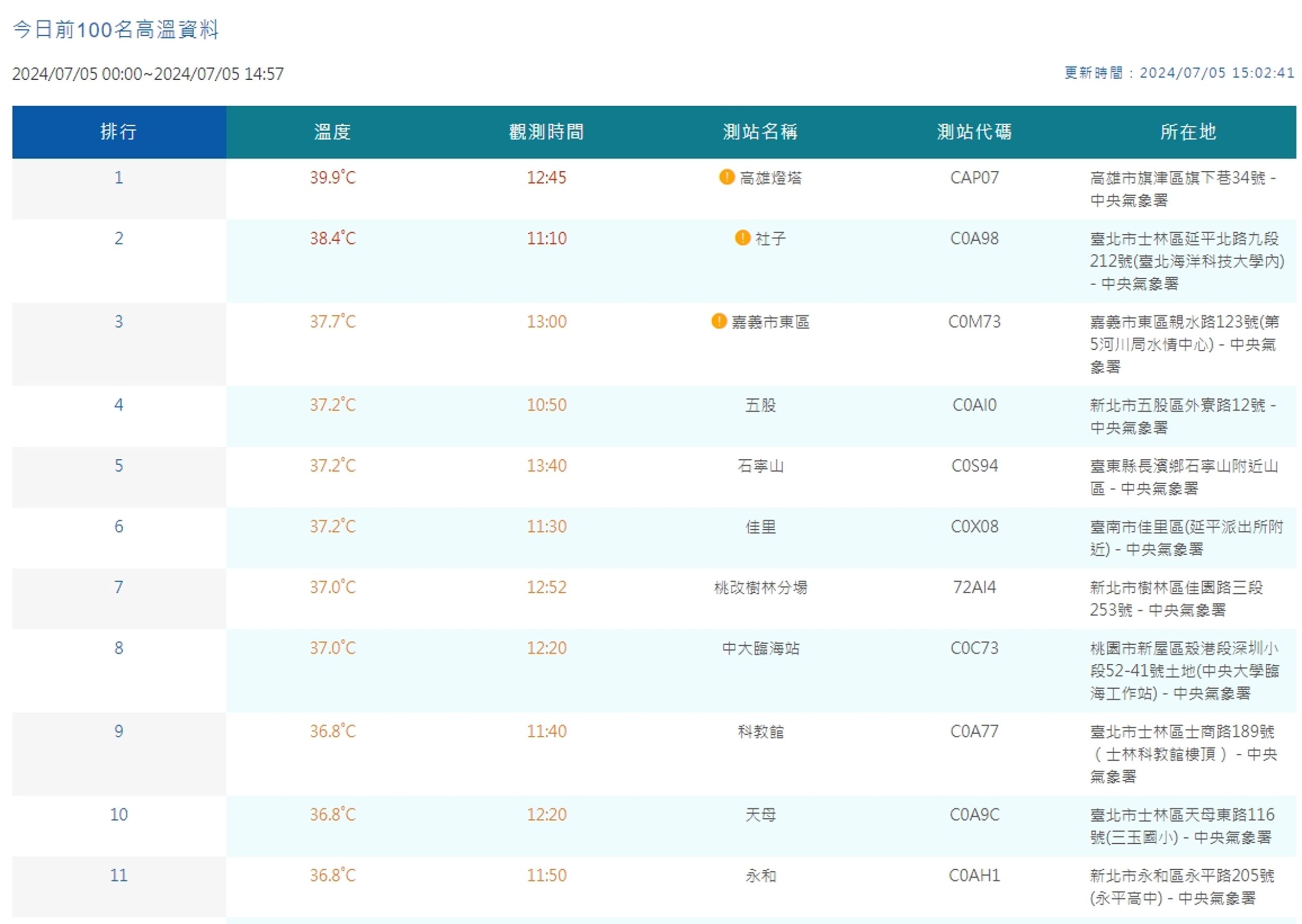Open the 高雄燈塔 station name
This screenshot has height=924, width=1302.
[770, 178]
